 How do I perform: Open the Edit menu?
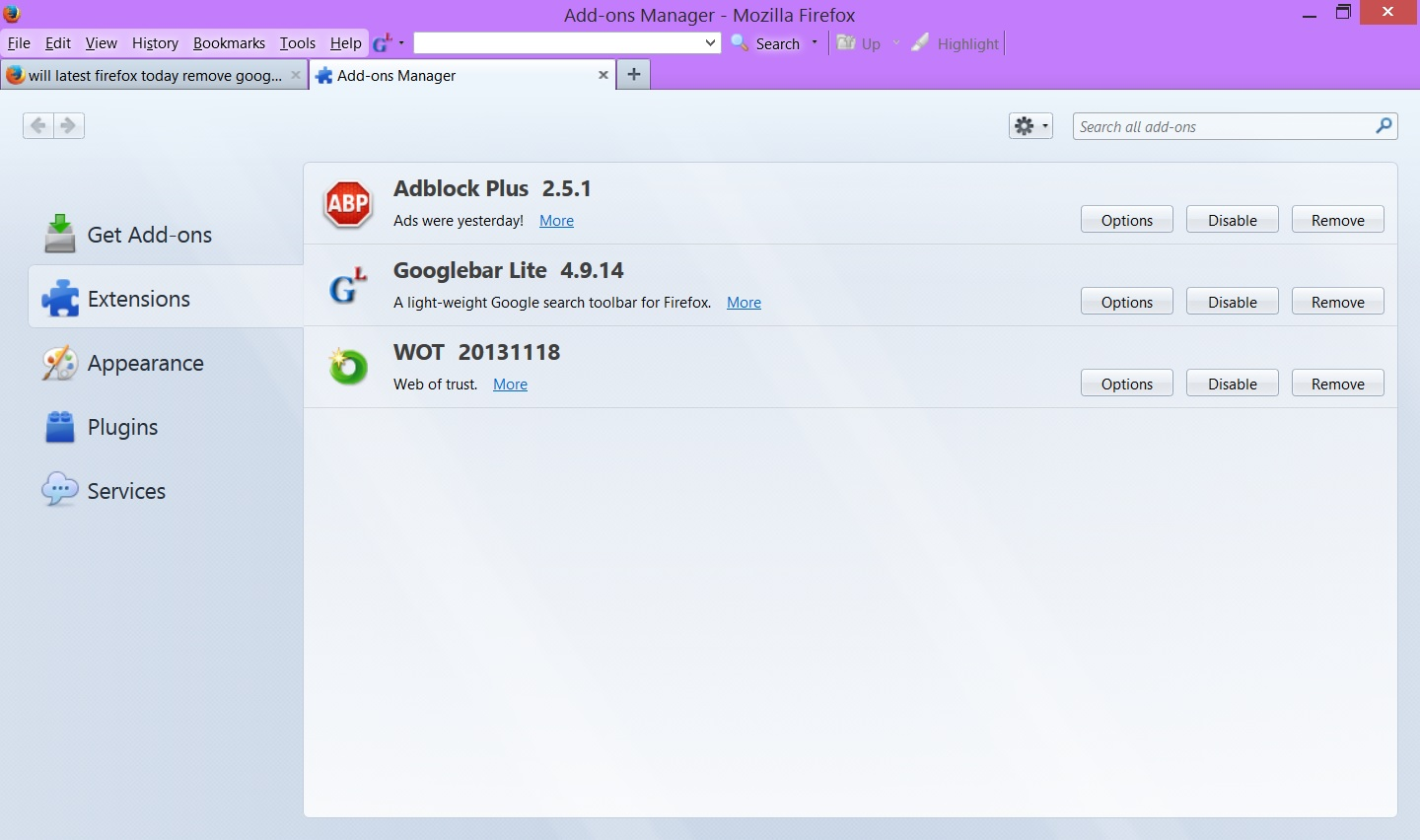[58, 43]
